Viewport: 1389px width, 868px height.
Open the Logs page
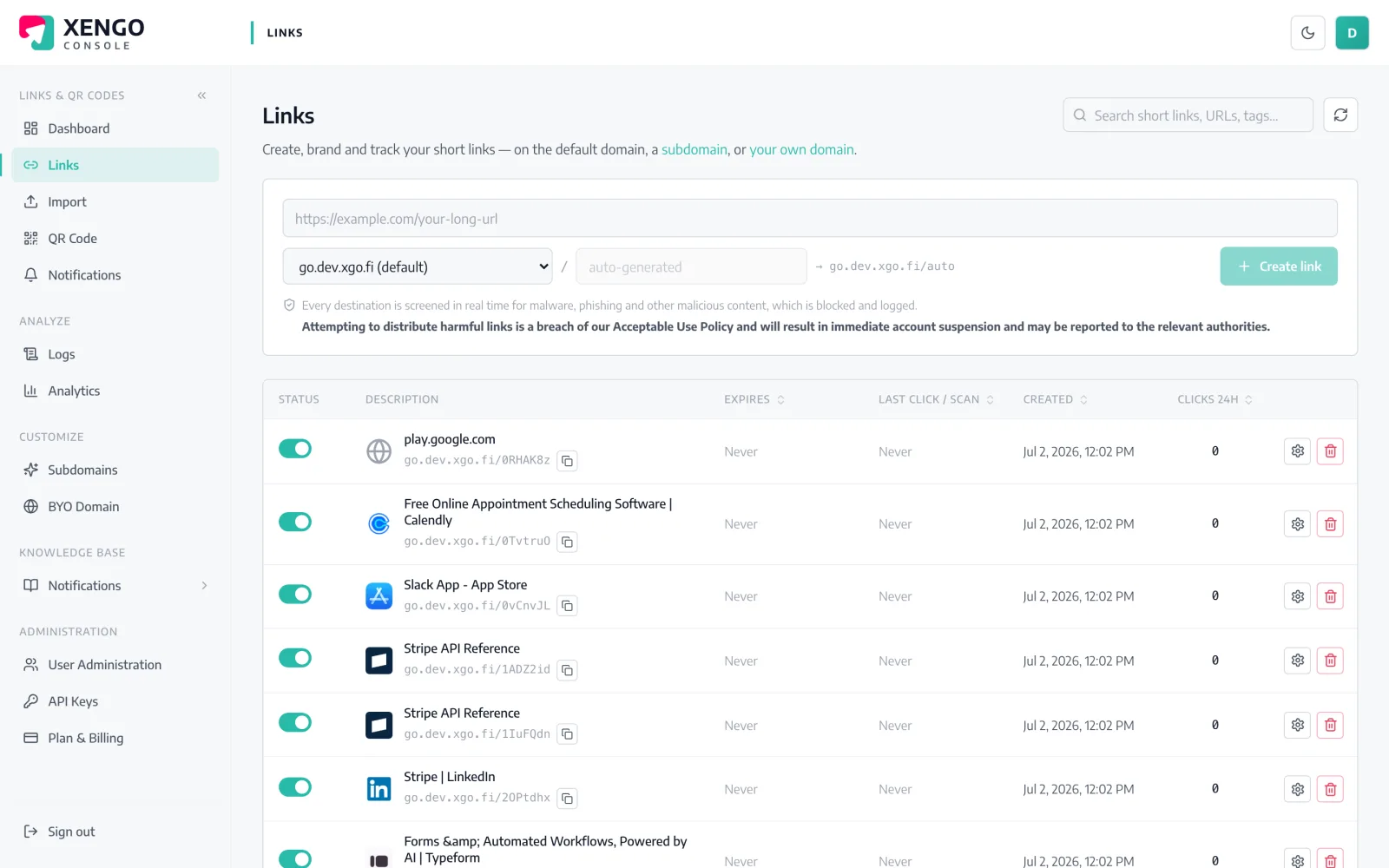(115, 354)
